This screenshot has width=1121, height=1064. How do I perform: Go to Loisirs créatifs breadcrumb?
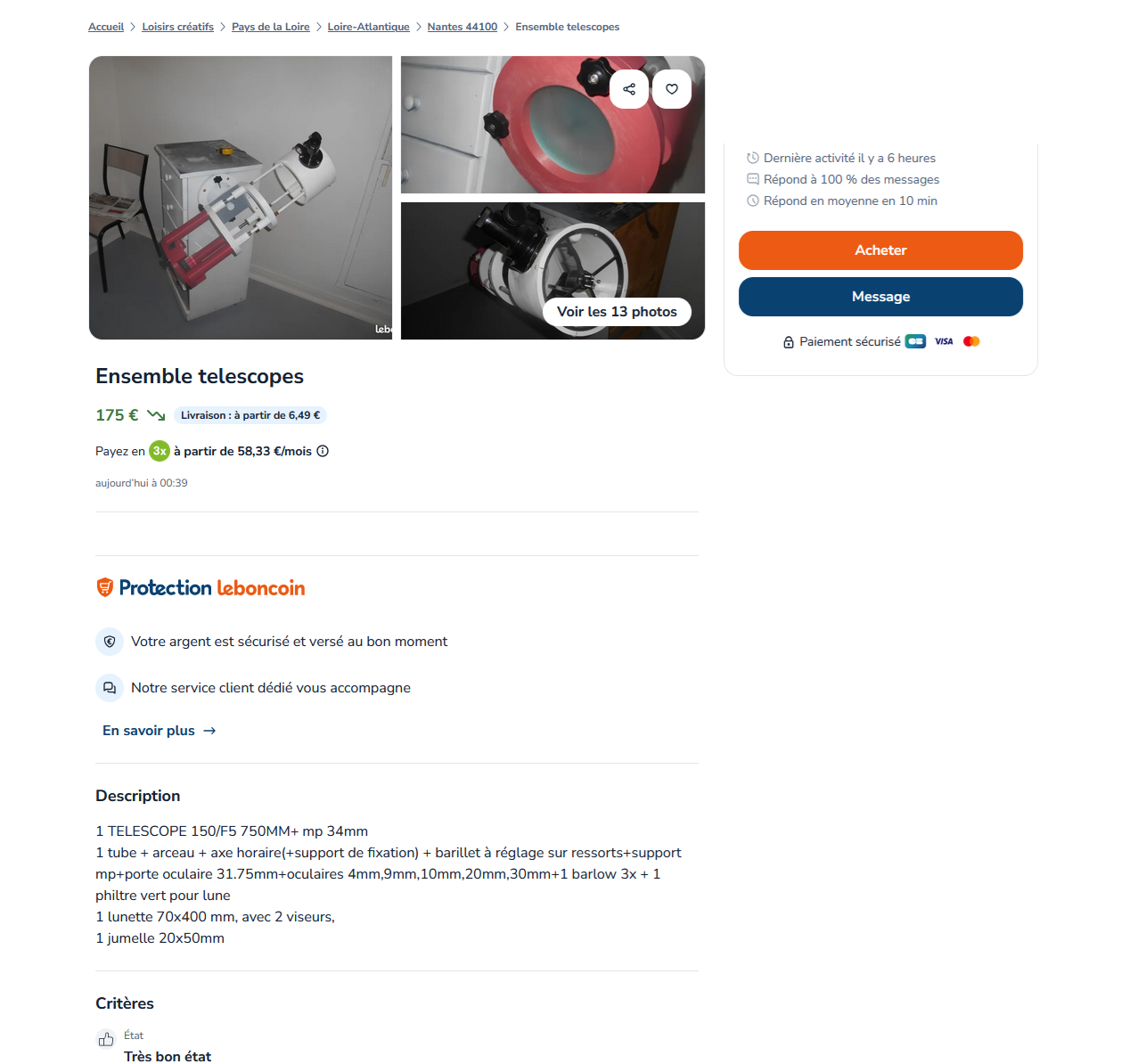coord(178,27)
